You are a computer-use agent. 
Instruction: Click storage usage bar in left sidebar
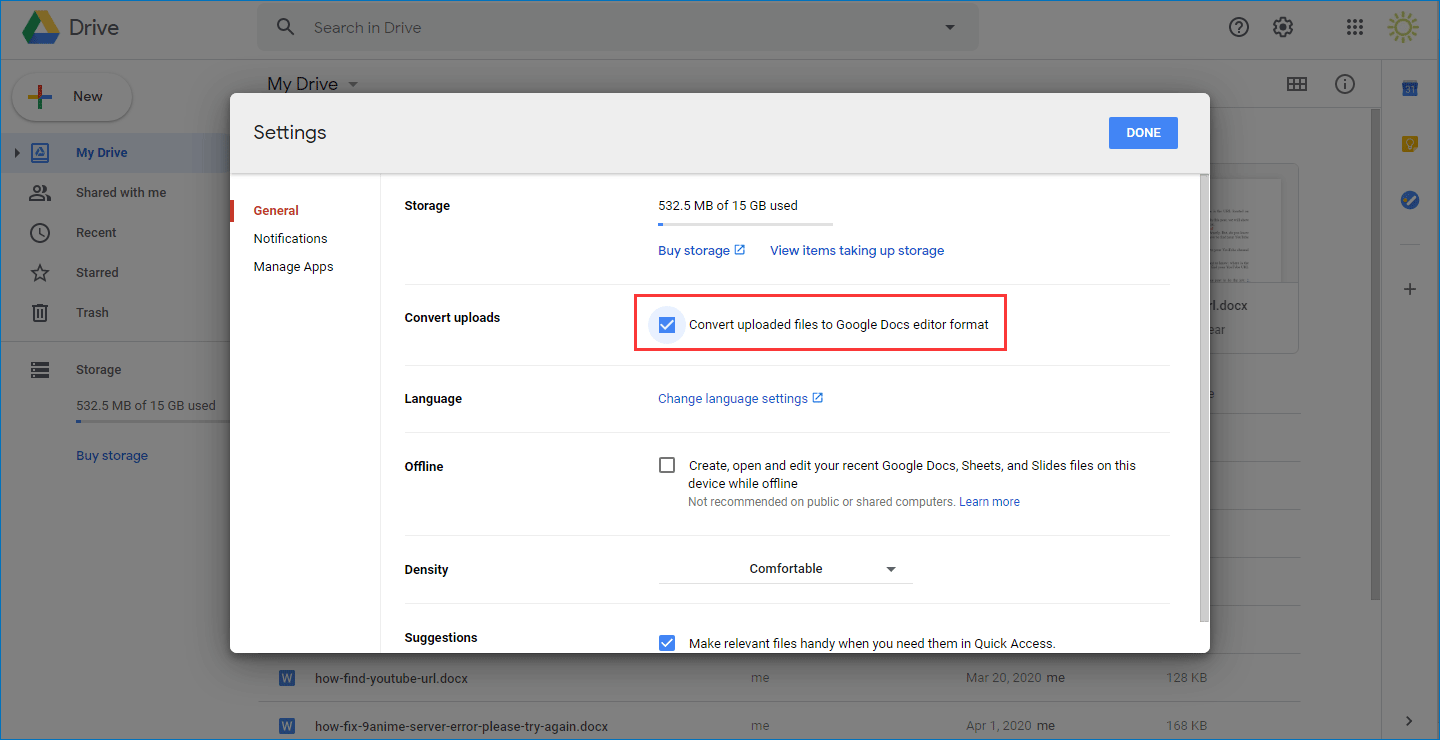[153, 422]
